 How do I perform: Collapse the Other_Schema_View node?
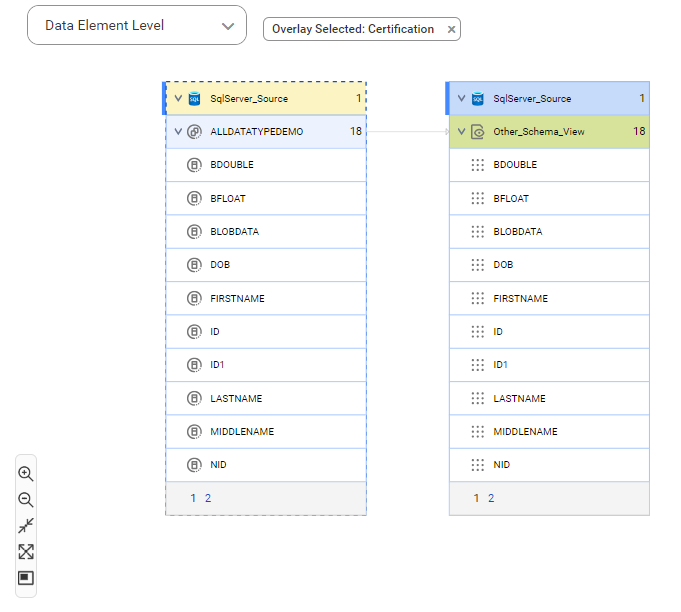click(x=461, y=132)
